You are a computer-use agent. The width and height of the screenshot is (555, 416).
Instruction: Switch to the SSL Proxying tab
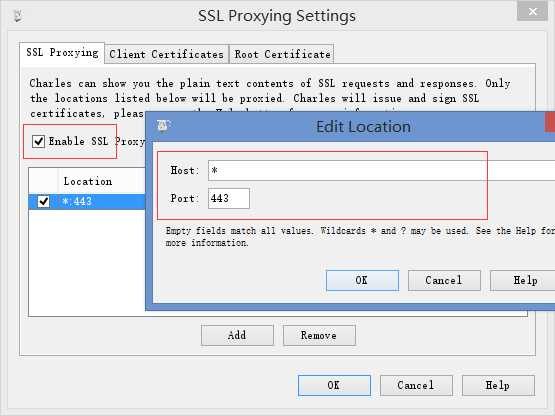coord(62,53)
